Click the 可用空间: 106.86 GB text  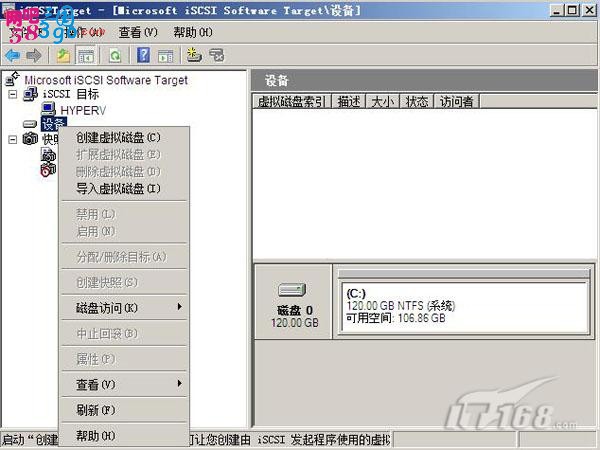point(395,318)
